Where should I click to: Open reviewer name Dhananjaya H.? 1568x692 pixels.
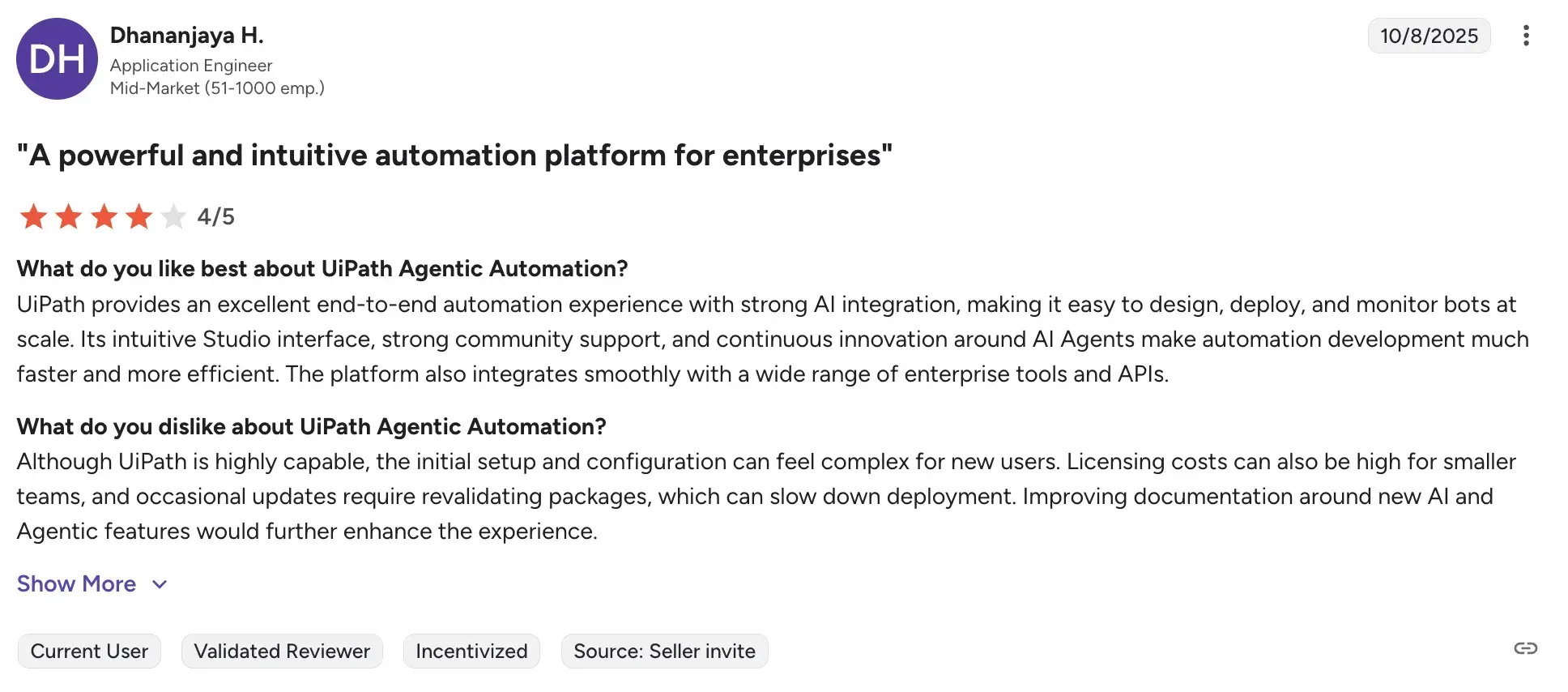(186, 36)
